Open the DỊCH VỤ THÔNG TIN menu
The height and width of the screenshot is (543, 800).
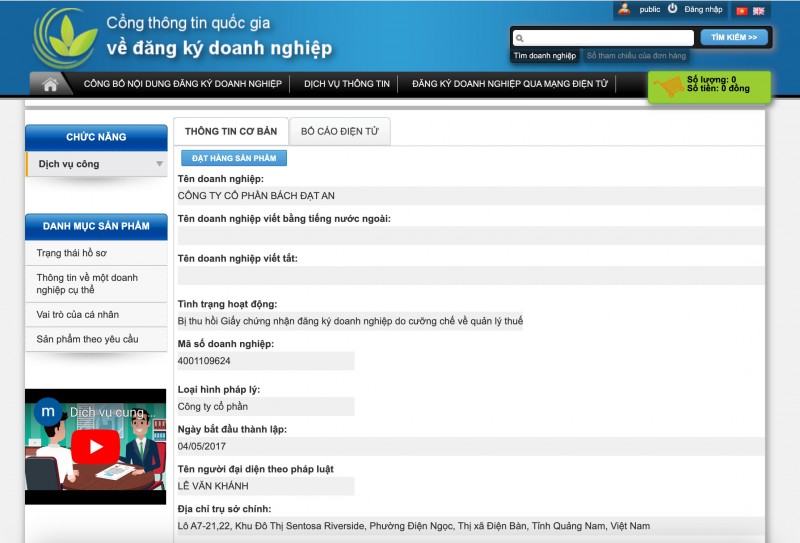click(x=346, y=84)
